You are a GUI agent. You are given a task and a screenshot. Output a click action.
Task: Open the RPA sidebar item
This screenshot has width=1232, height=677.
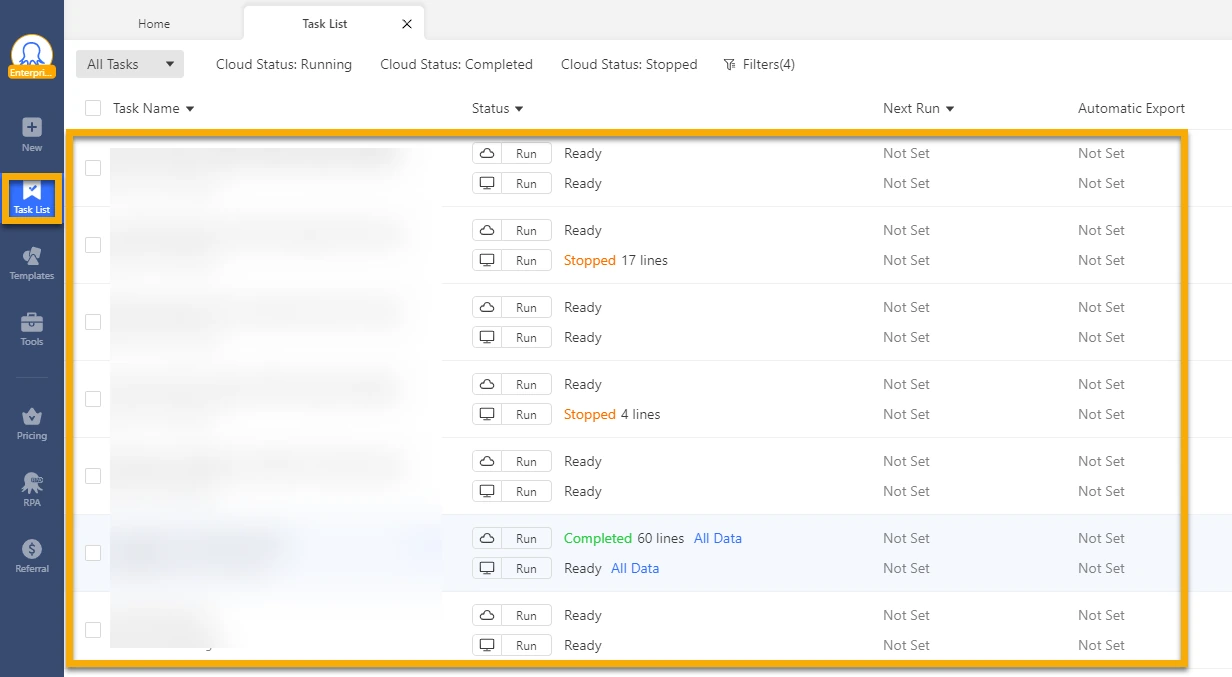point(32,489)
